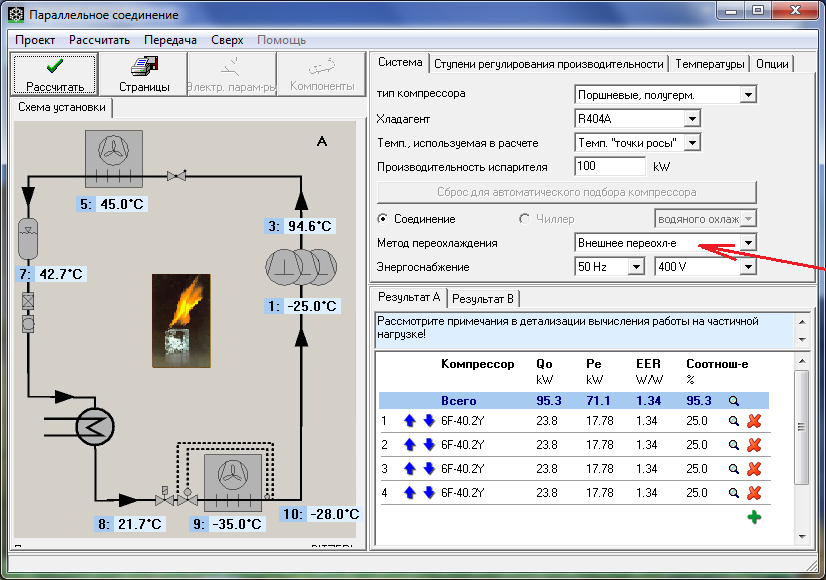The width and height of the screenshot is (826, 580).
Task: Open details magnifier for Всего row
Action: tap(733, 401)
